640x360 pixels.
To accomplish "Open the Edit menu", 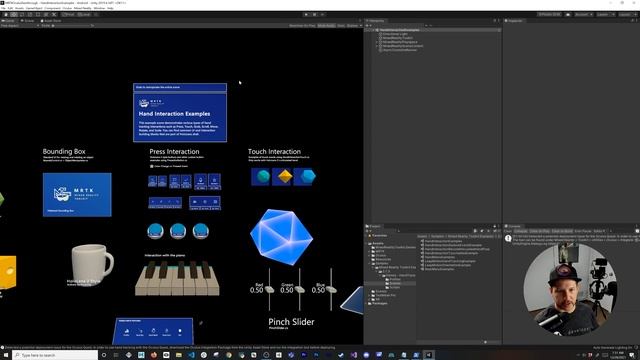I will (10, 8).
